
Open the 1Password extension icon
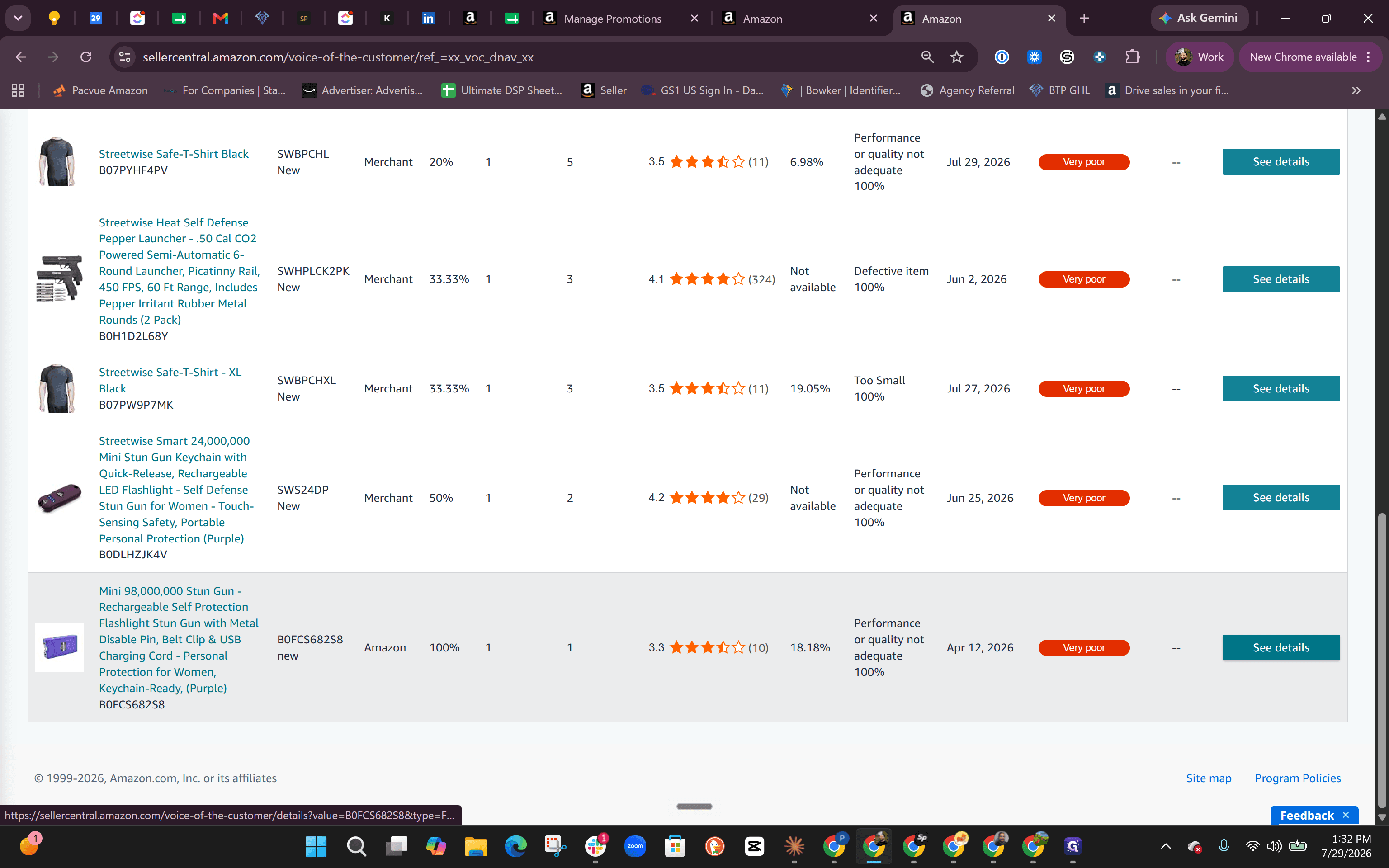(1002, 57)
